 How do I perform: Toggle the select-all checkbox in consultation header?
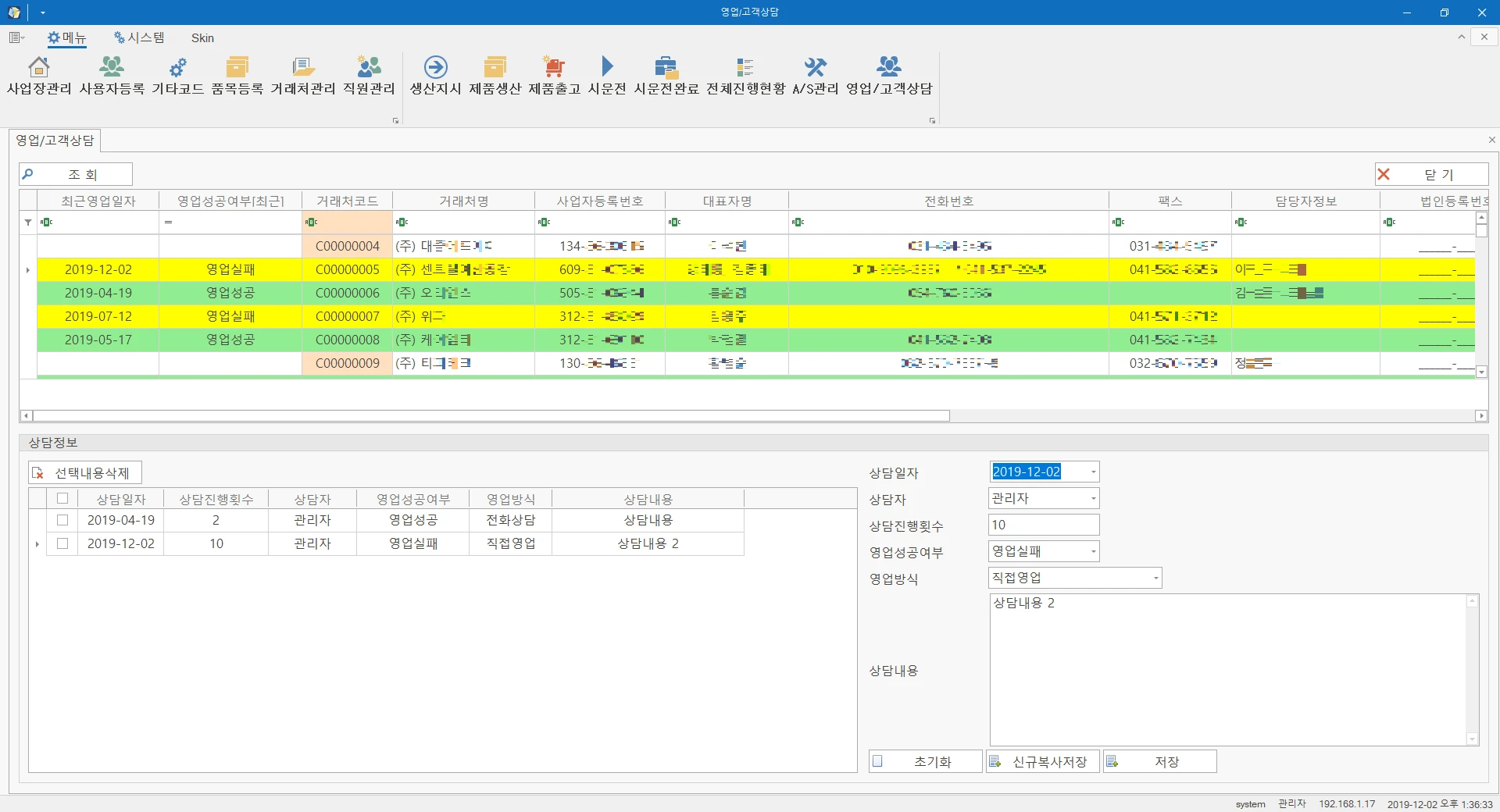[x=62, y=498]
